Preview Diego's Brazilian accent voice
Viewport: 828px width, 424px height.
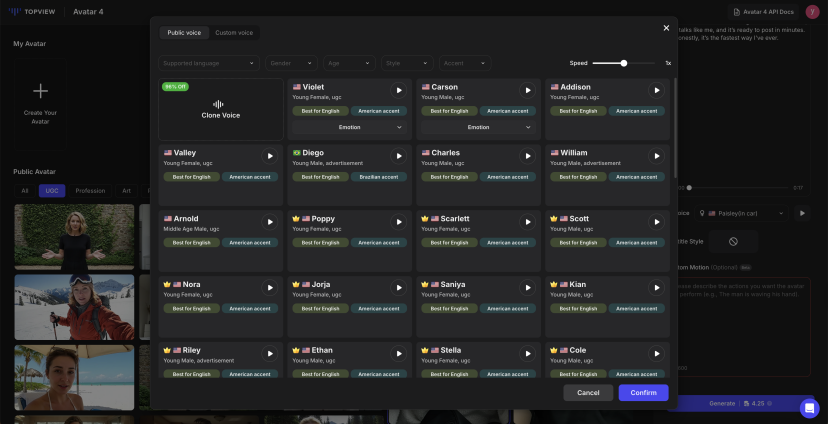coord(398,156)
